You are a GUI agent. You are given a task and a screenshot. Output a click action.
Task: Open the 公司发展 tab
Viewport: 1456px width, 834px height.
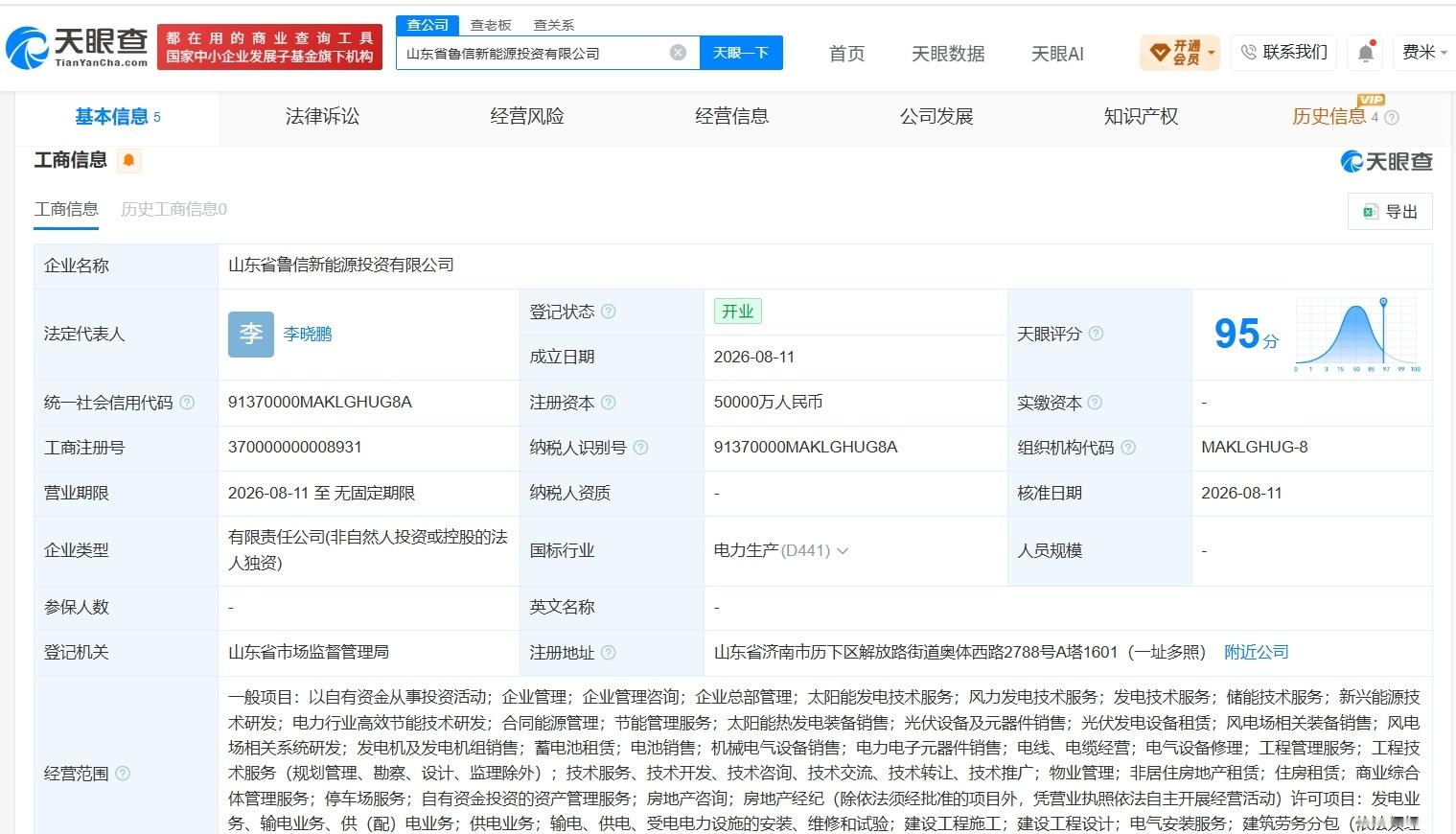tap(936, 117)
